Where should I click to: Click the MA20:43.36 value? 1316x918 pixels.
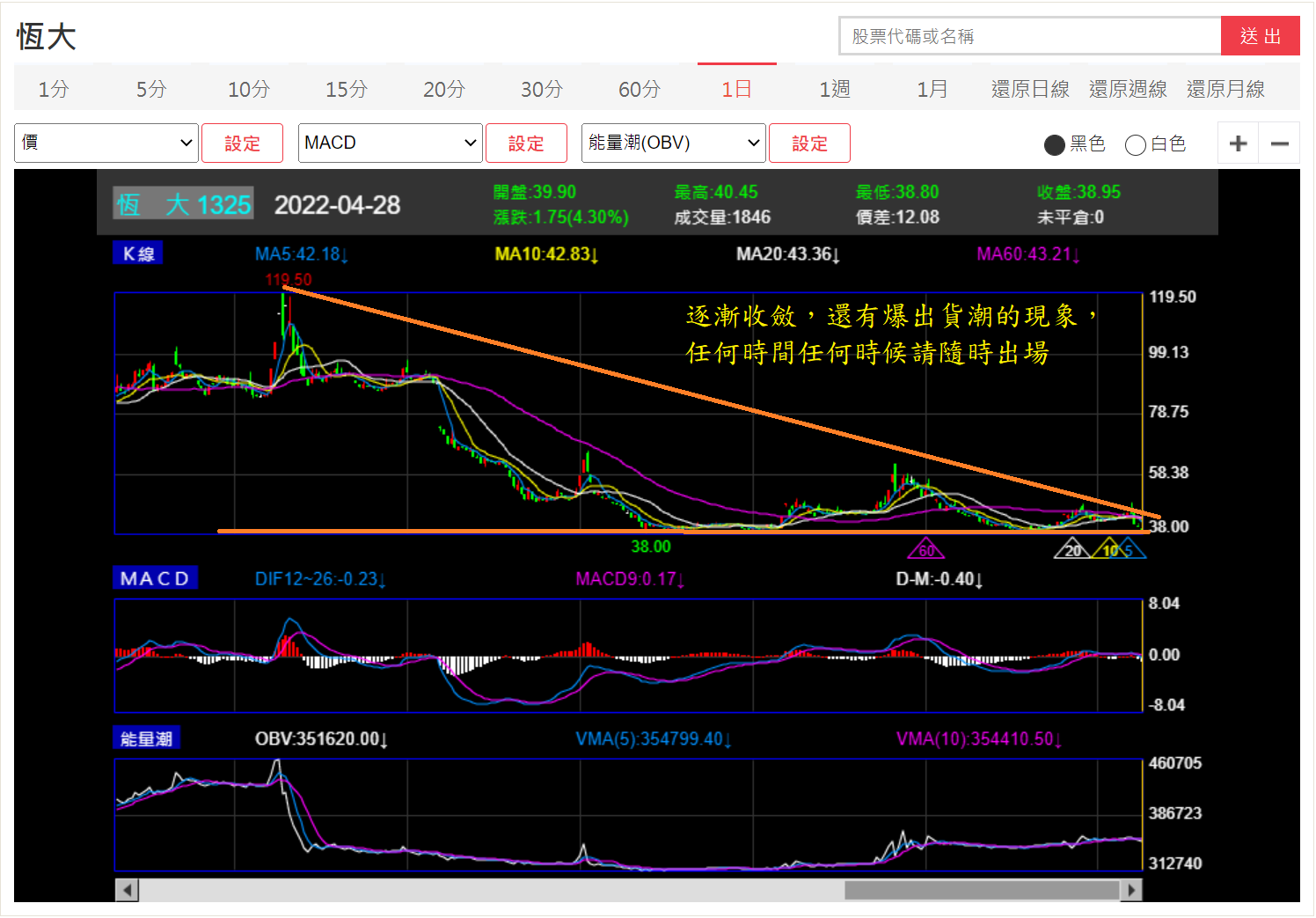coord(788,254)
